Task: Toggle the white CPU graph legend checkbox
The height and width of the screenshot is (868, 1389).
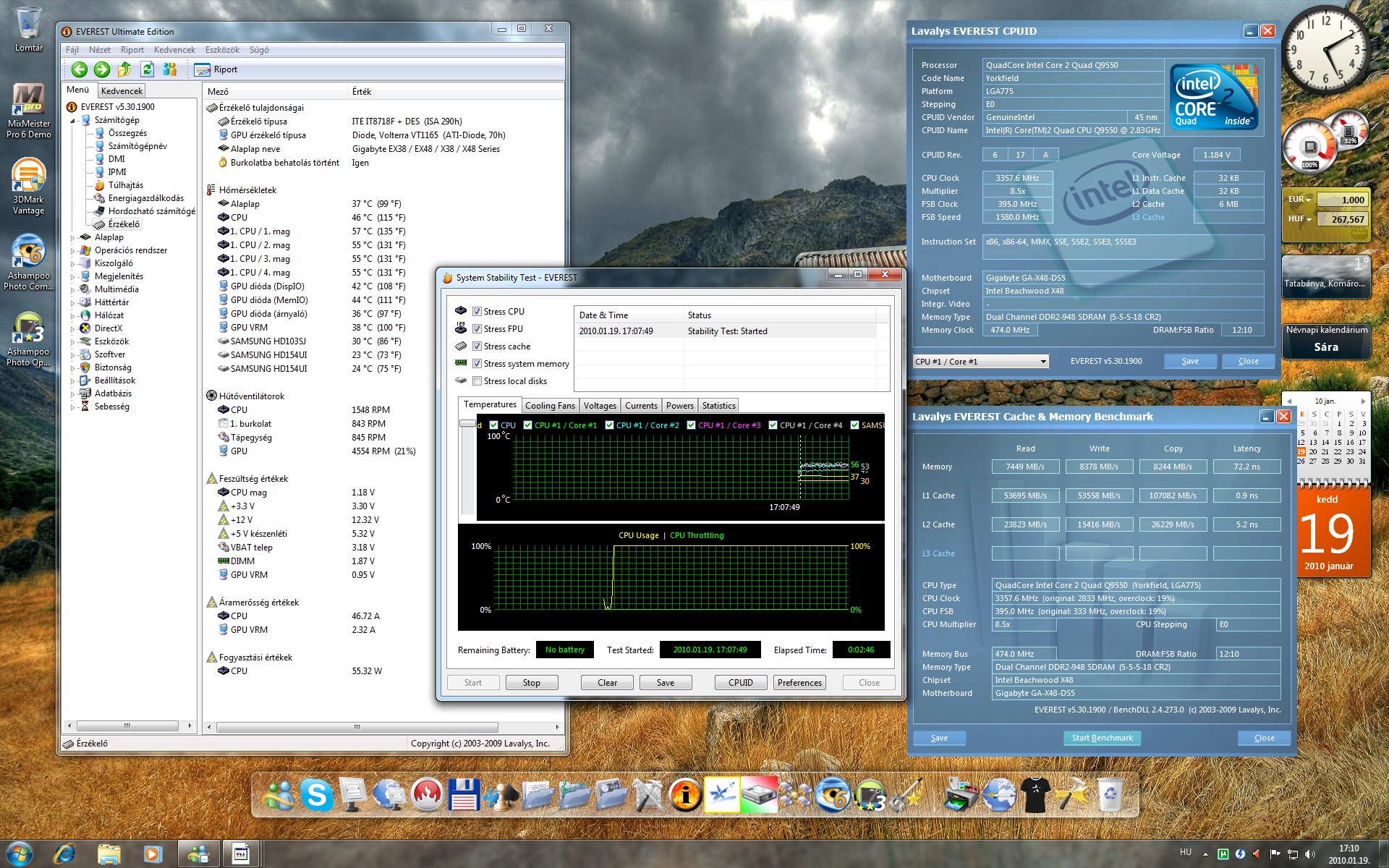Action: [494, 425]
